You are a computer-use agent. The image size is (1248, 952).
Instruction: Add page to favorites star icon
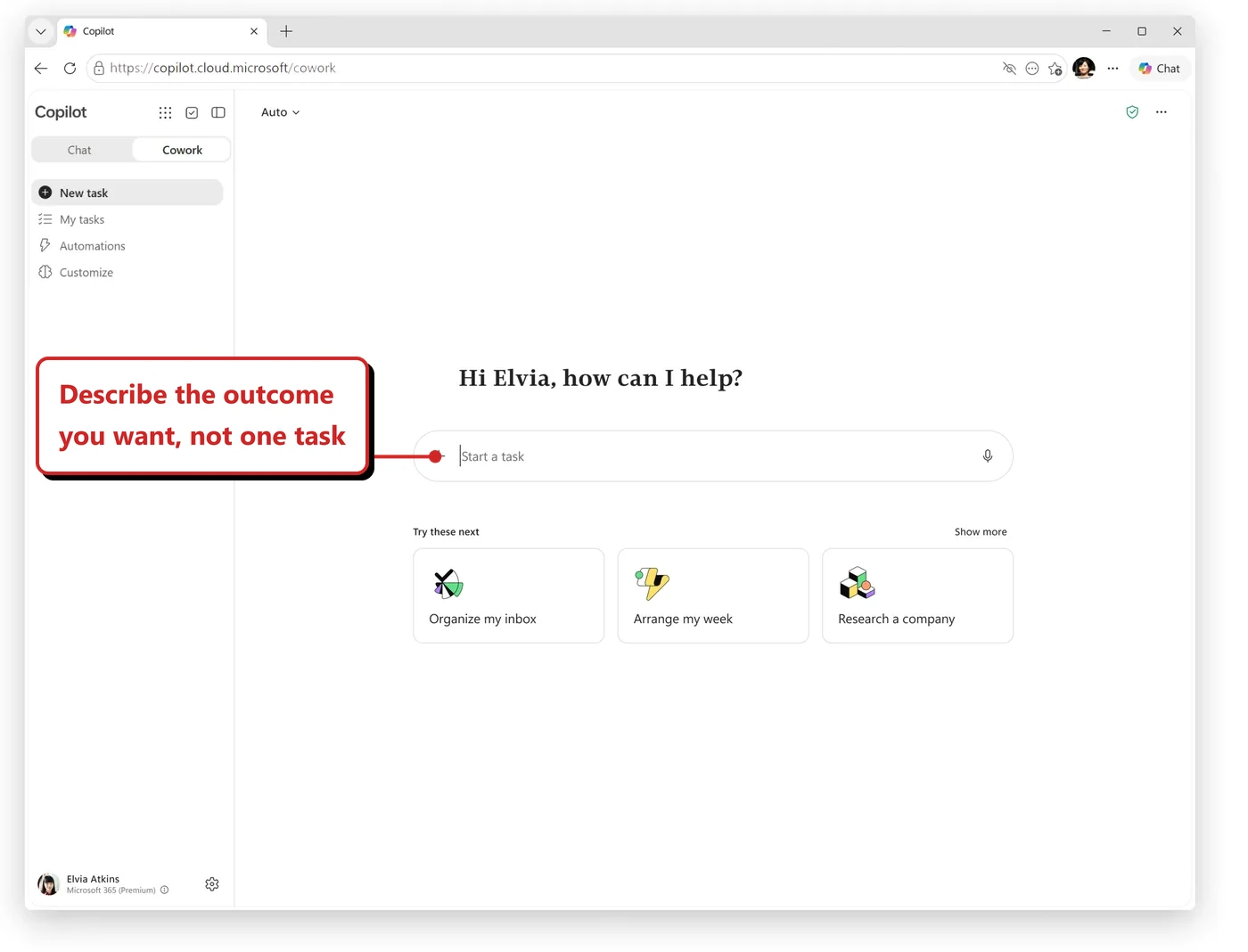[x=1055, y=69]
